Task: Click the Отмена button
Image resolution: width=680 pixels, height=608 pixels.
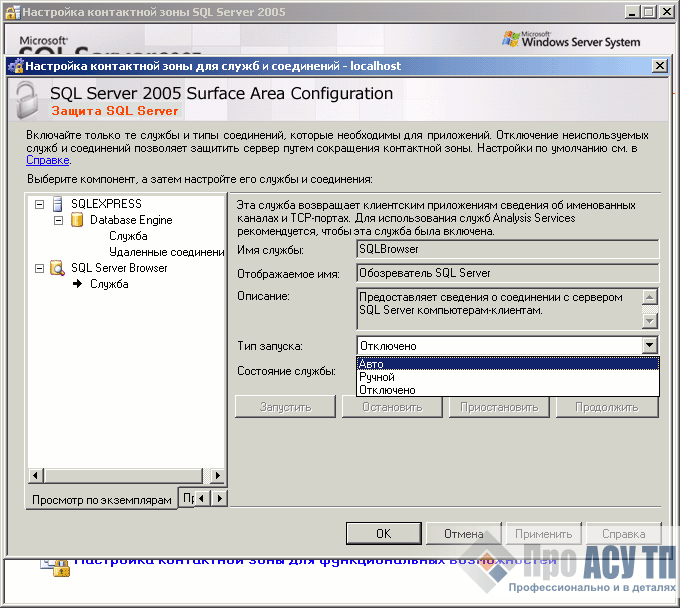Action: click(464, 533)
